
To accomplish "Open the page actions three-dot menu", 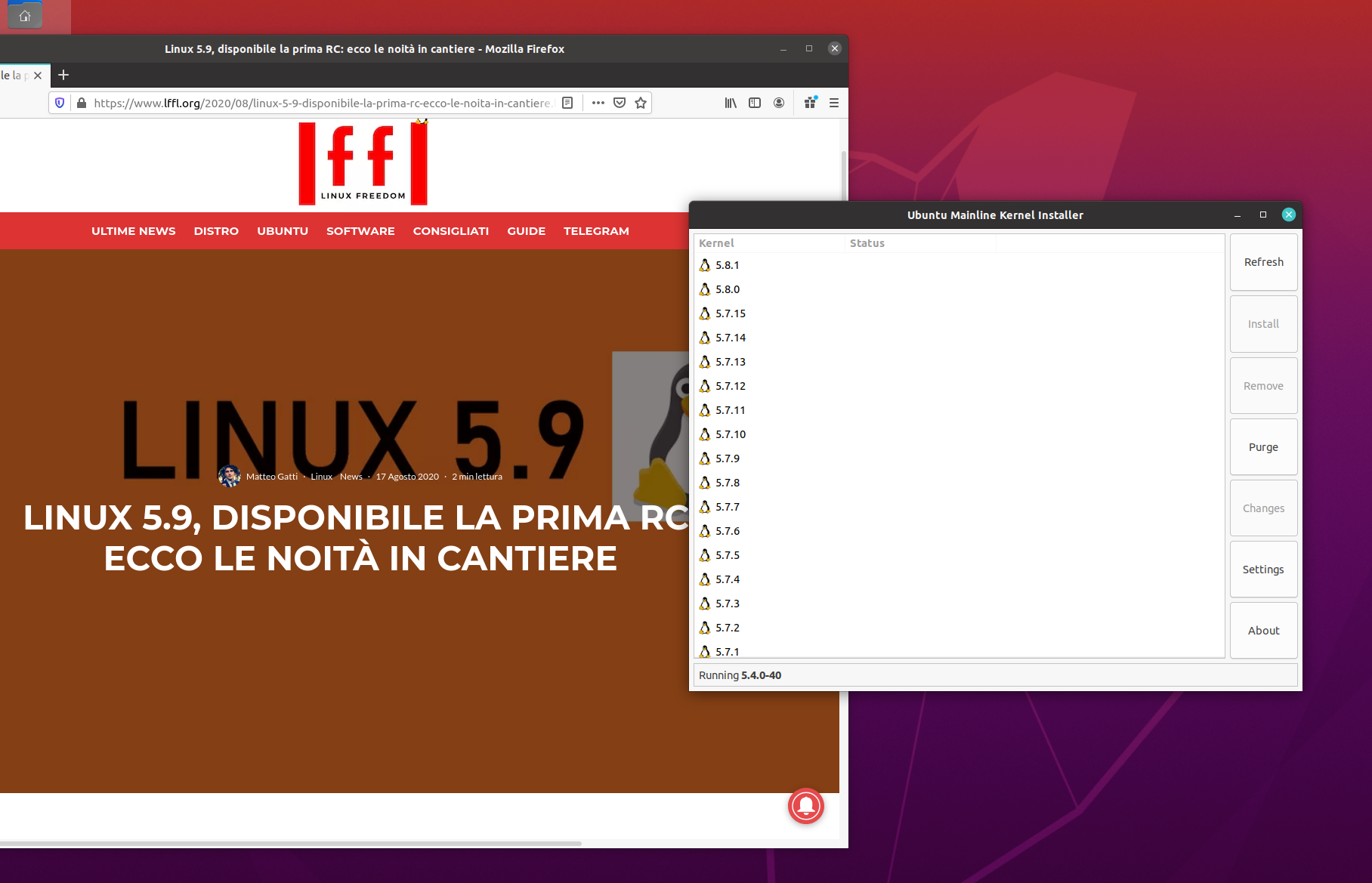I will point(598,103).
